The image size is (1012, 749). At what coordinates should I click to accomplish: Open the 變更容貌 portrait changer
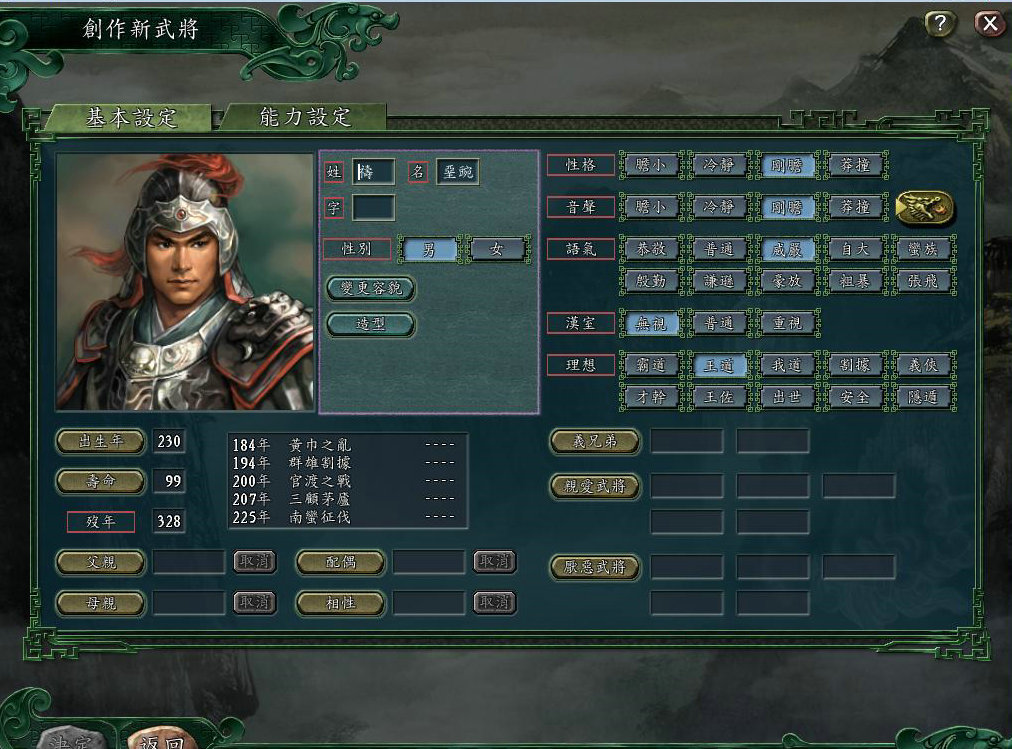[x=371, y=288]
